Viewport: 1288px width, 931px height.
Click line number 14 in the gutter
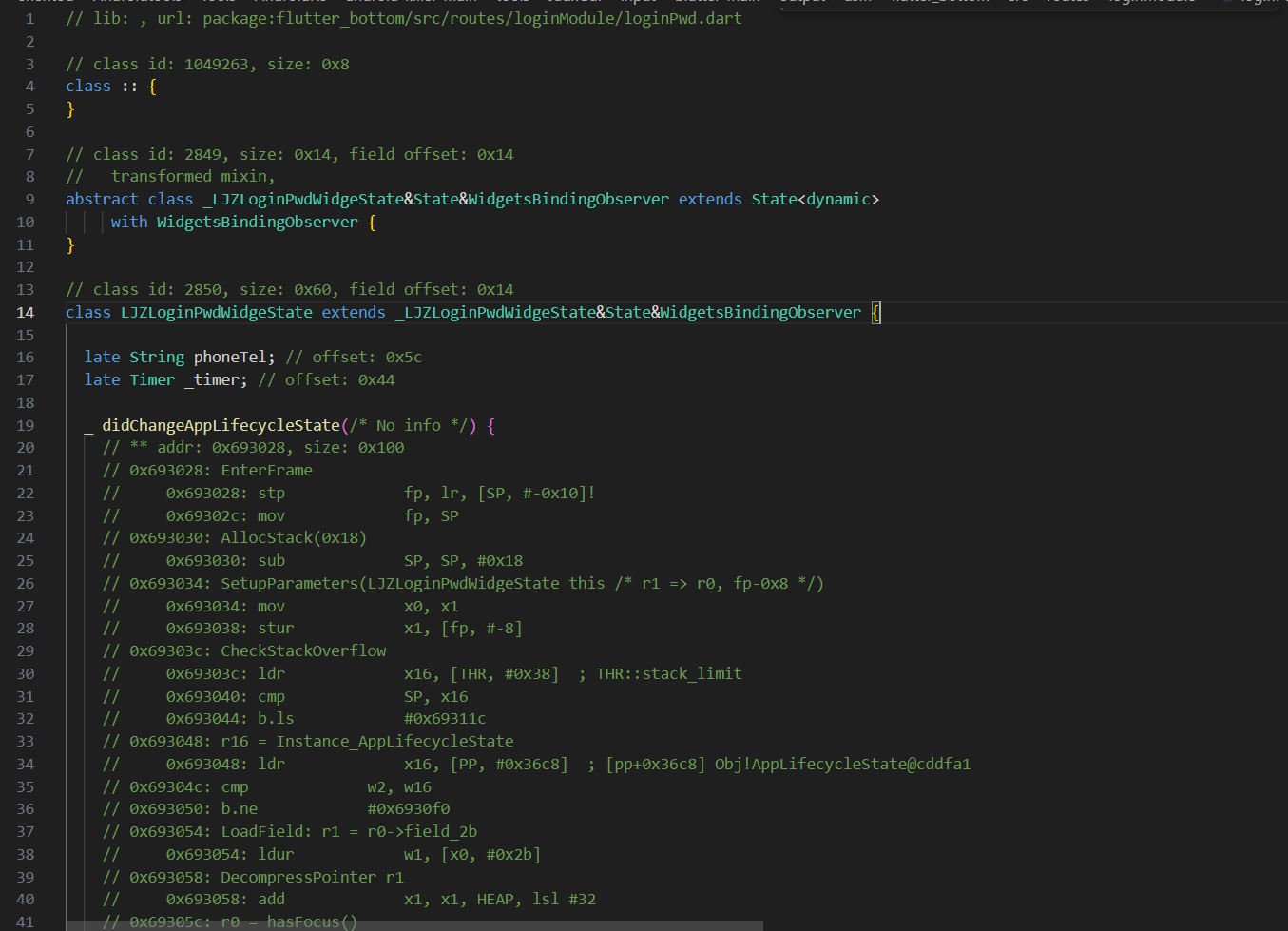[25, 312]
